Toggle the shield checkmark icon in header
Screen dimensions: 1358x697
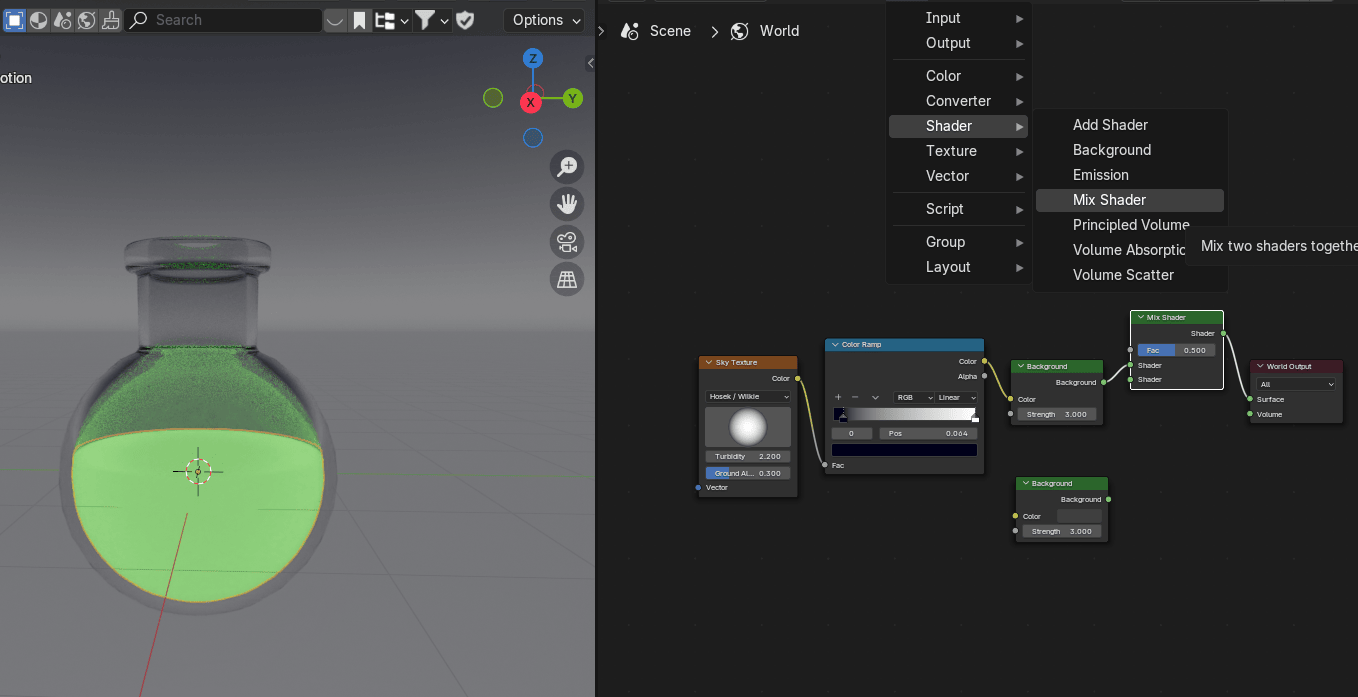465,20
